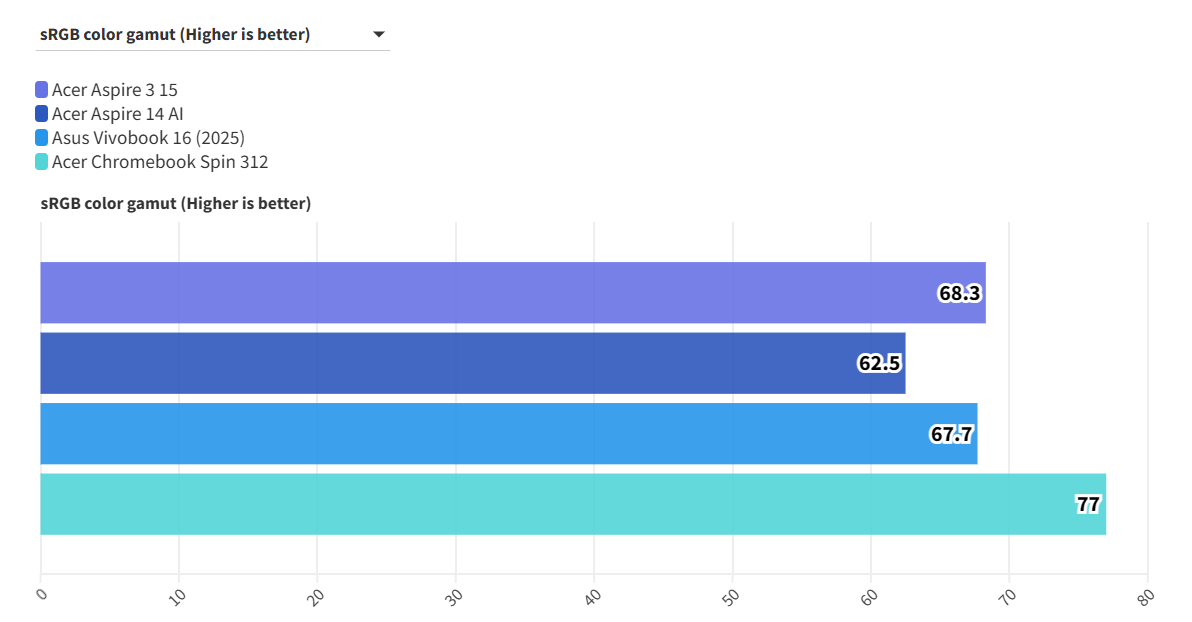Toggle the Acer Aspire 3 15 legend label
Screen dimensions: 1192x622
point(115,90)
